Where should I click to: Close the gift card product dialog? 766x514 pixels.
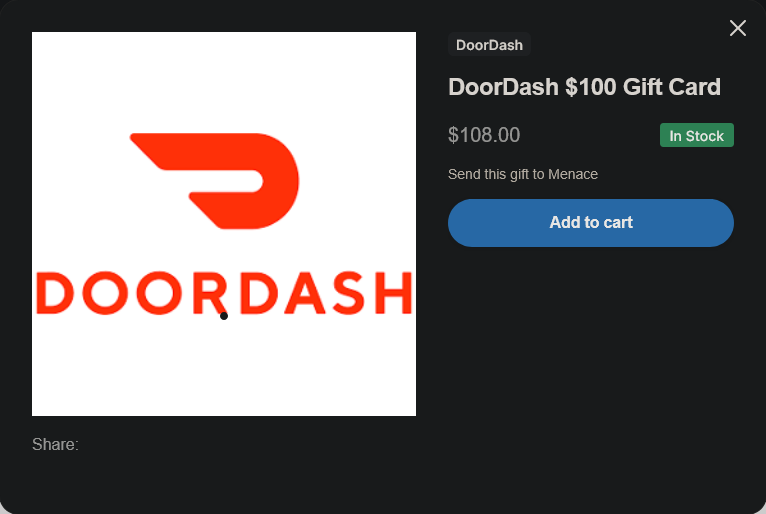[738, 28]
